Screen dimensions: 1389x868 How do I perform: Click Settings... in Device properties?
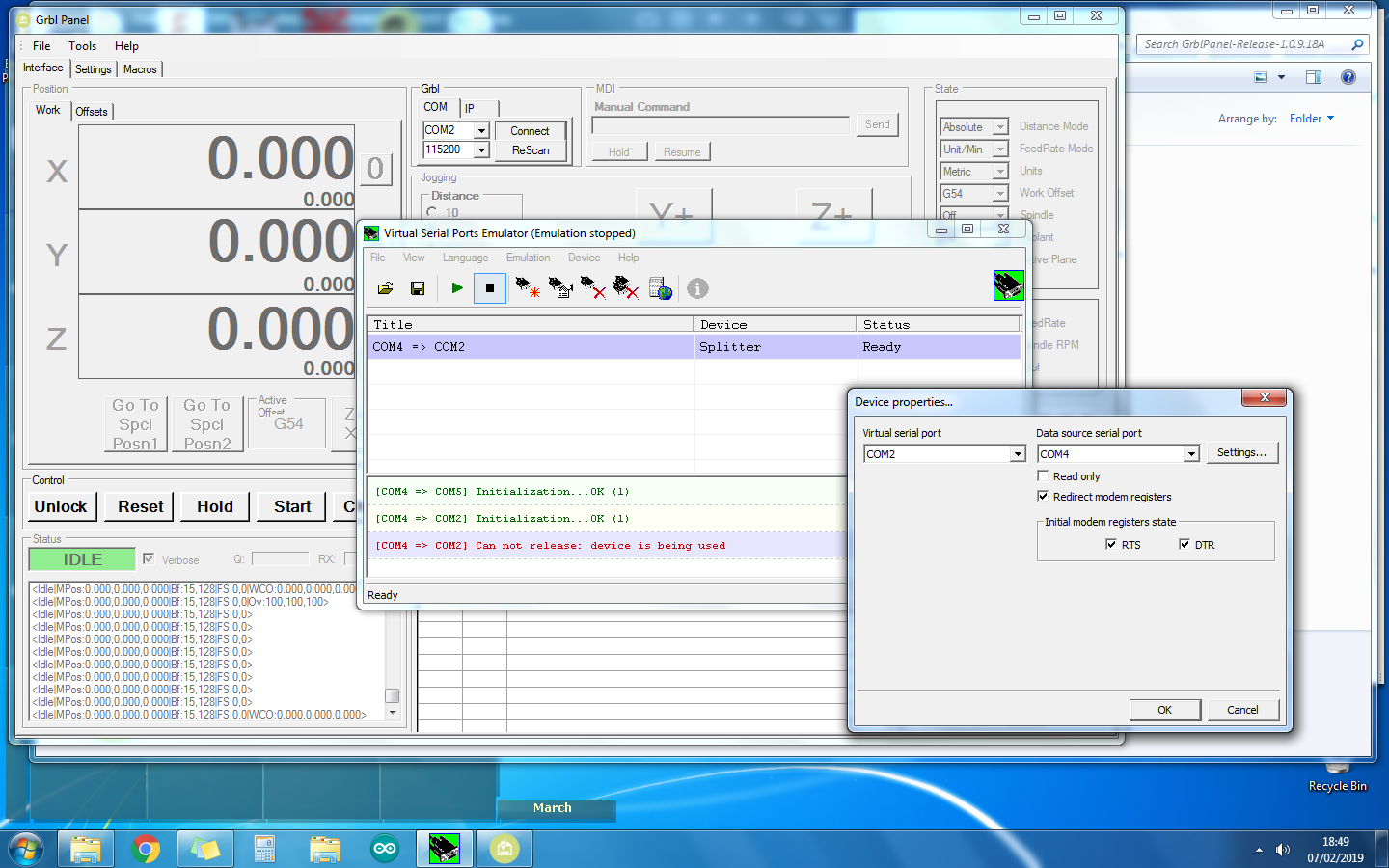tap(1242, 452)
